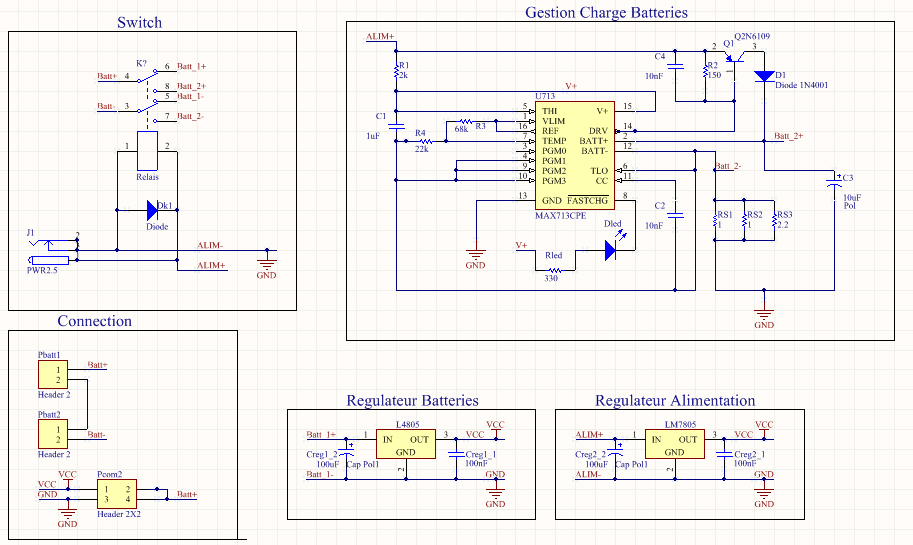Pick the Dk1 diode symbol under relay
The image size is (913, 545).
click(x=153, y=210)
